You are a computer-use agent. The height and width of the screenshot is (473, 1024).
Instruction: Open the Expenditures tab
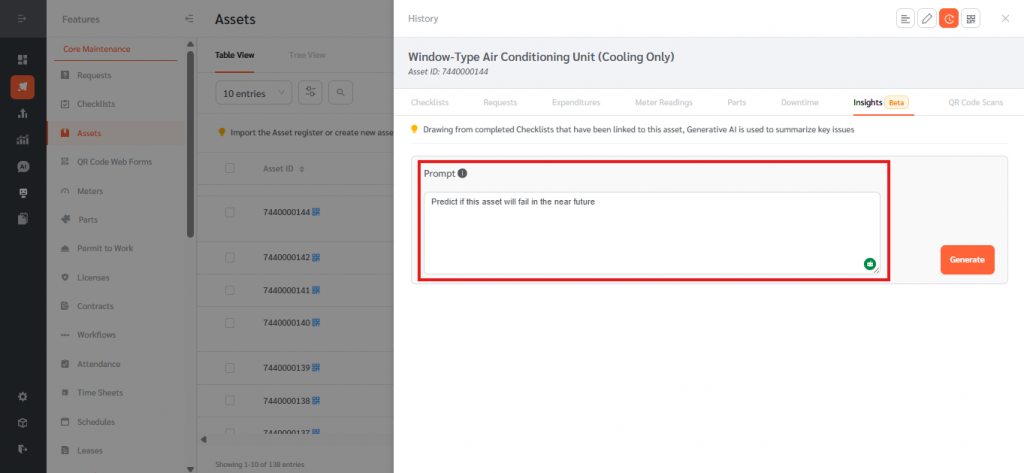coord(577,102)
